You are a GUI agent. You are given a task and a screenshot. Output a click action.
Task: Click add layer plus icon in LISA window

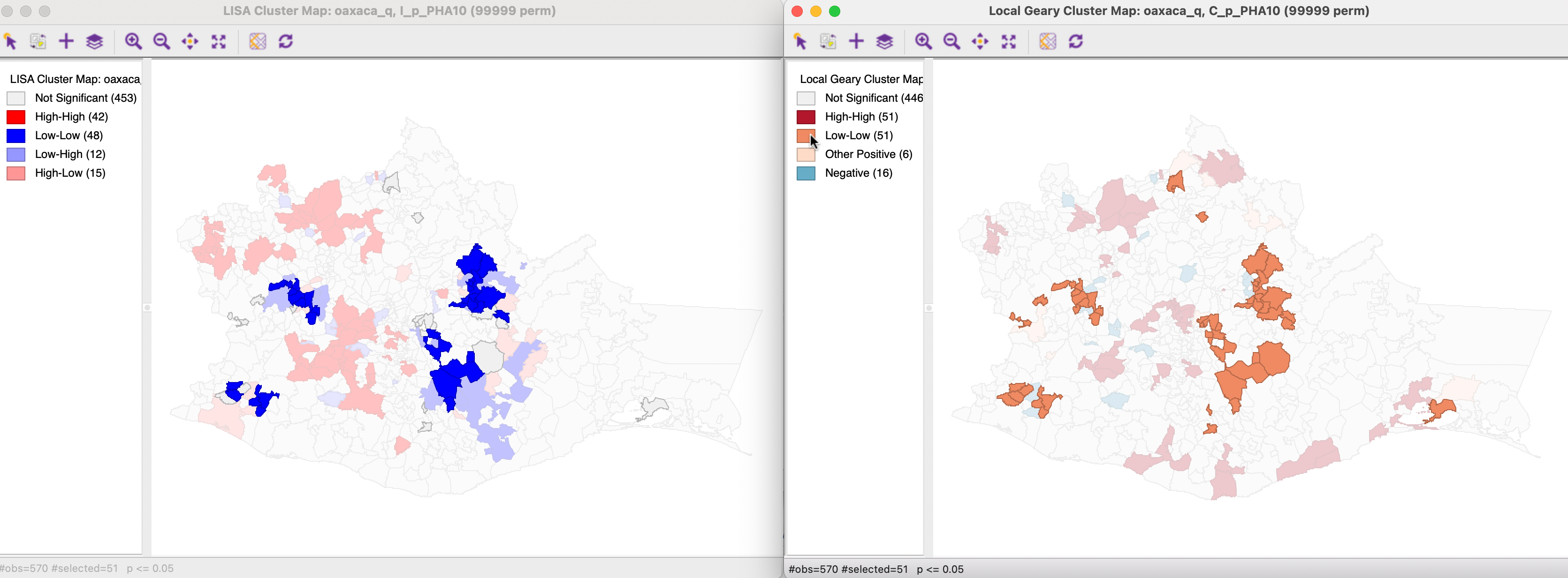click(x=66, y=41)
